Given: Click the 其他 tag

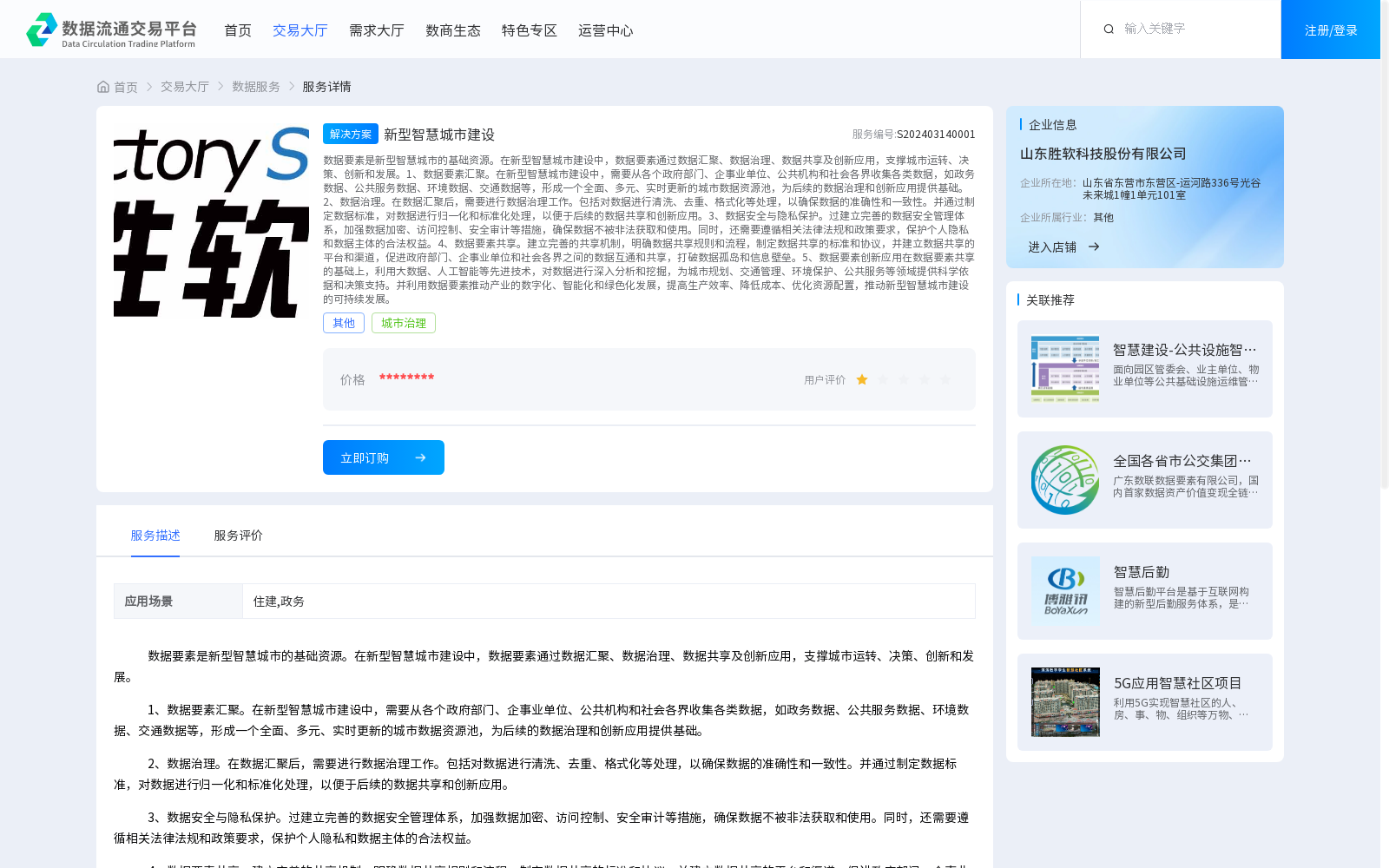Looking at the screenshot, I should click(344, 323).
